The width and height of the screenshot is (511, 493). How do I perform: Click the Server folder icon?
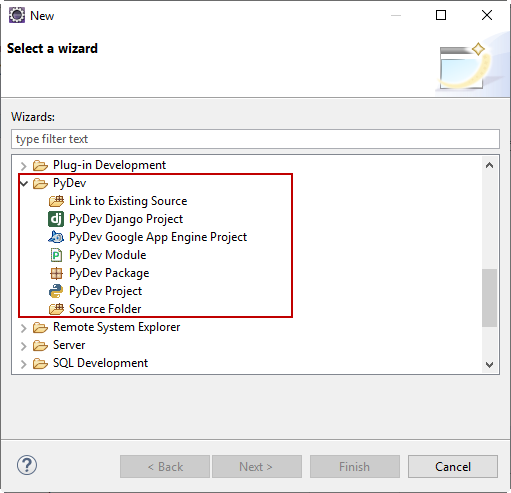pos(40,345)
